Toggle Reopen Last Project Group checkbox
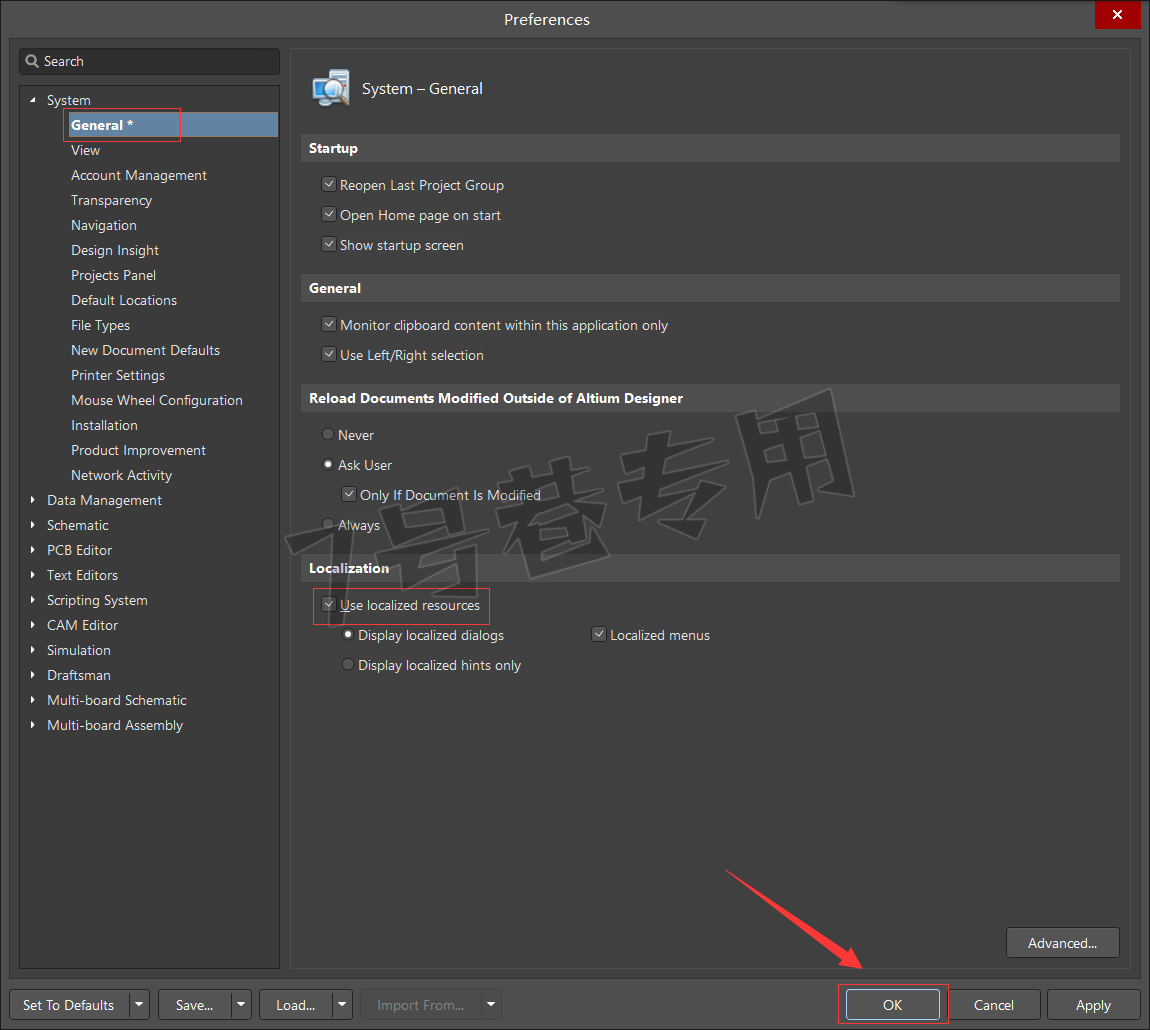 tap(329, 185)
